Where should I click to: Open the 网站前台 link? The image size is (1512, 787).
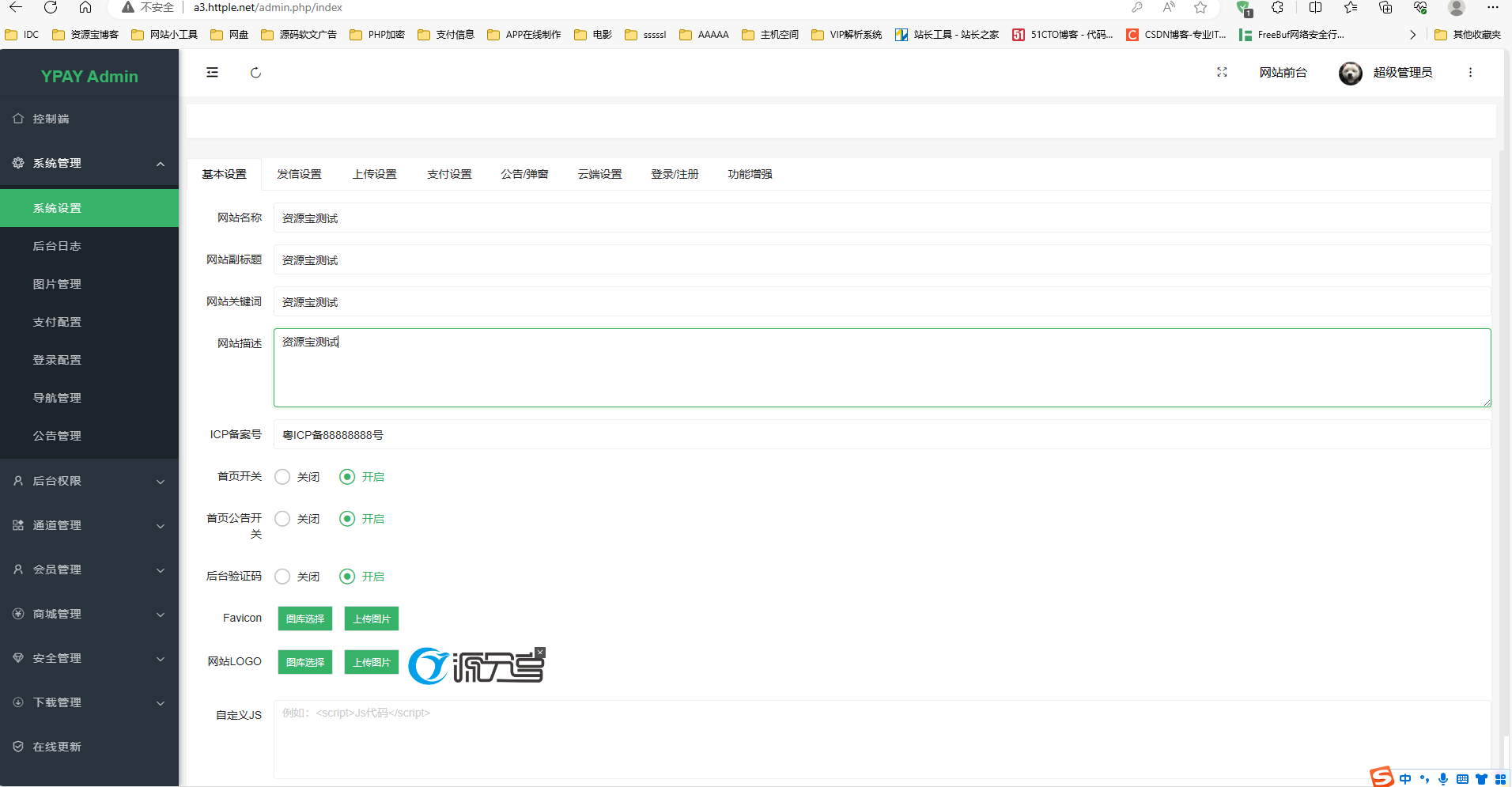pos(1283,73)
